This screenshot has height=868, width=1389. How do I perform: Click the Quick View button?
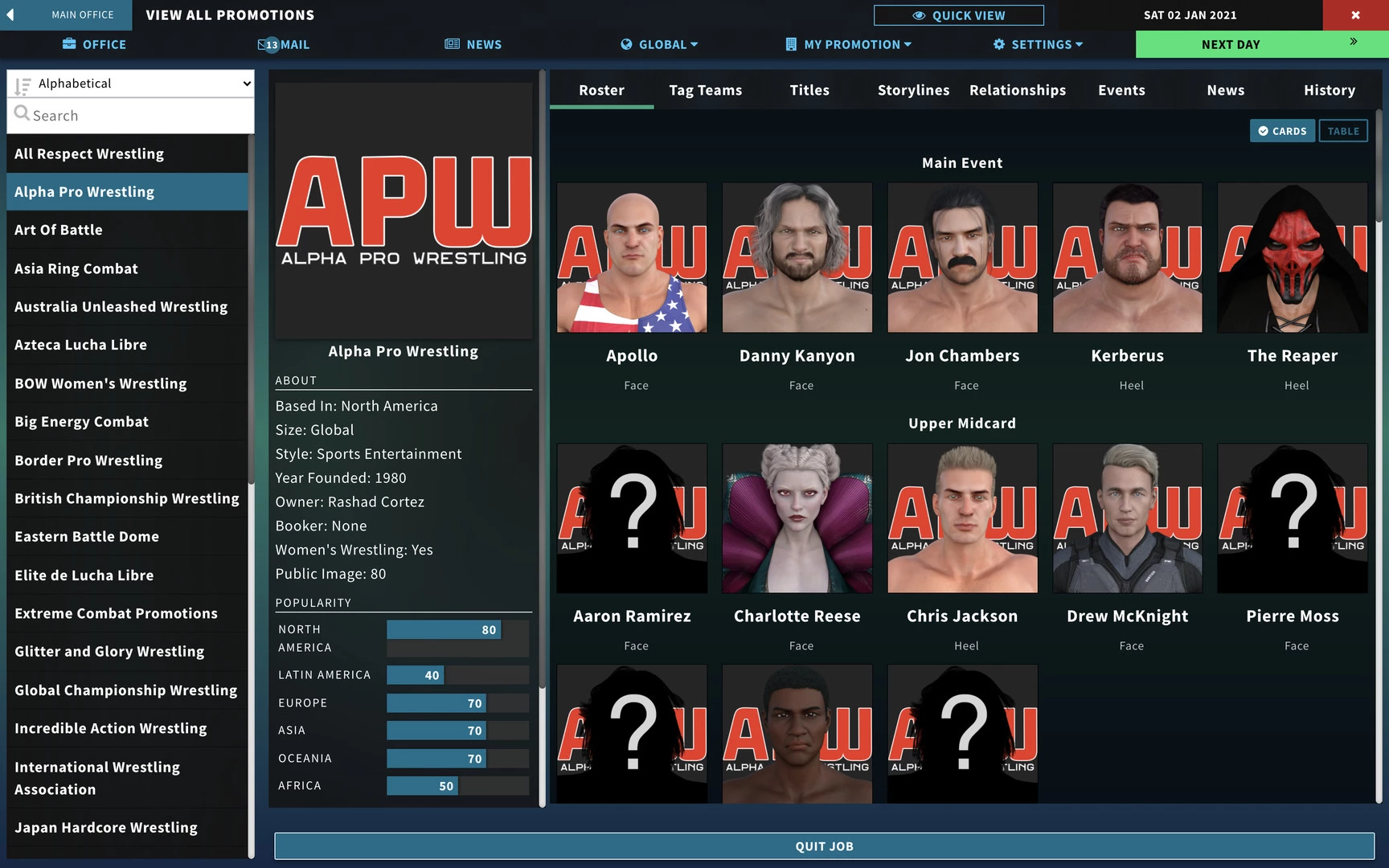(959, 15)
